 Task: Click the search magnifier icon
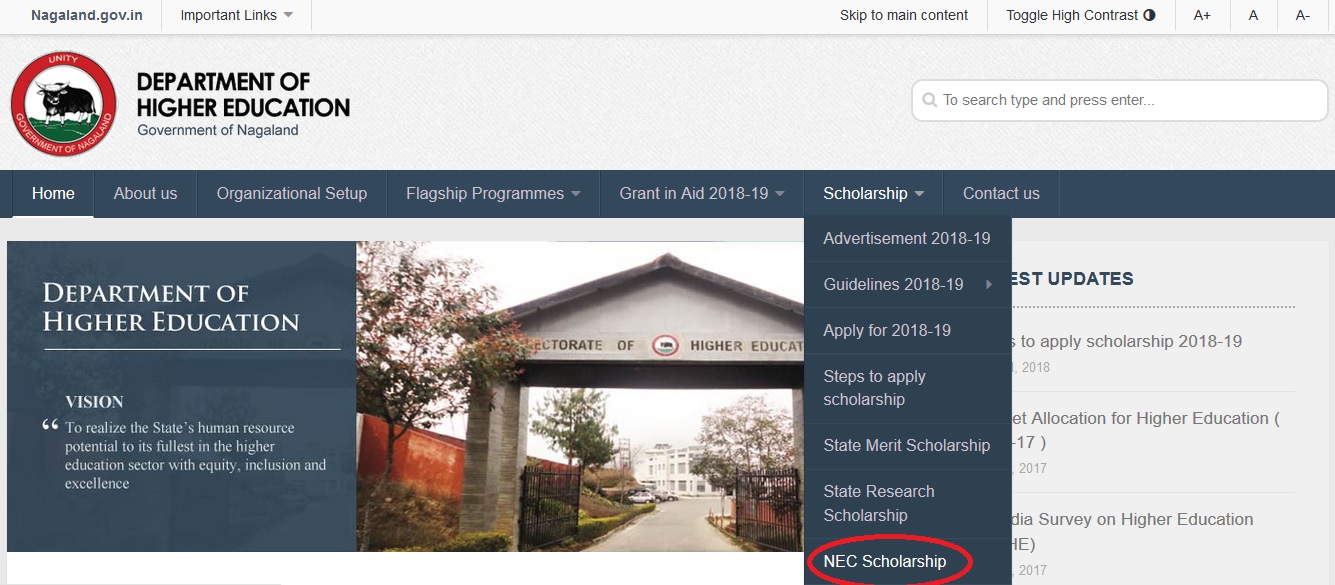click(x=930, y=100)
